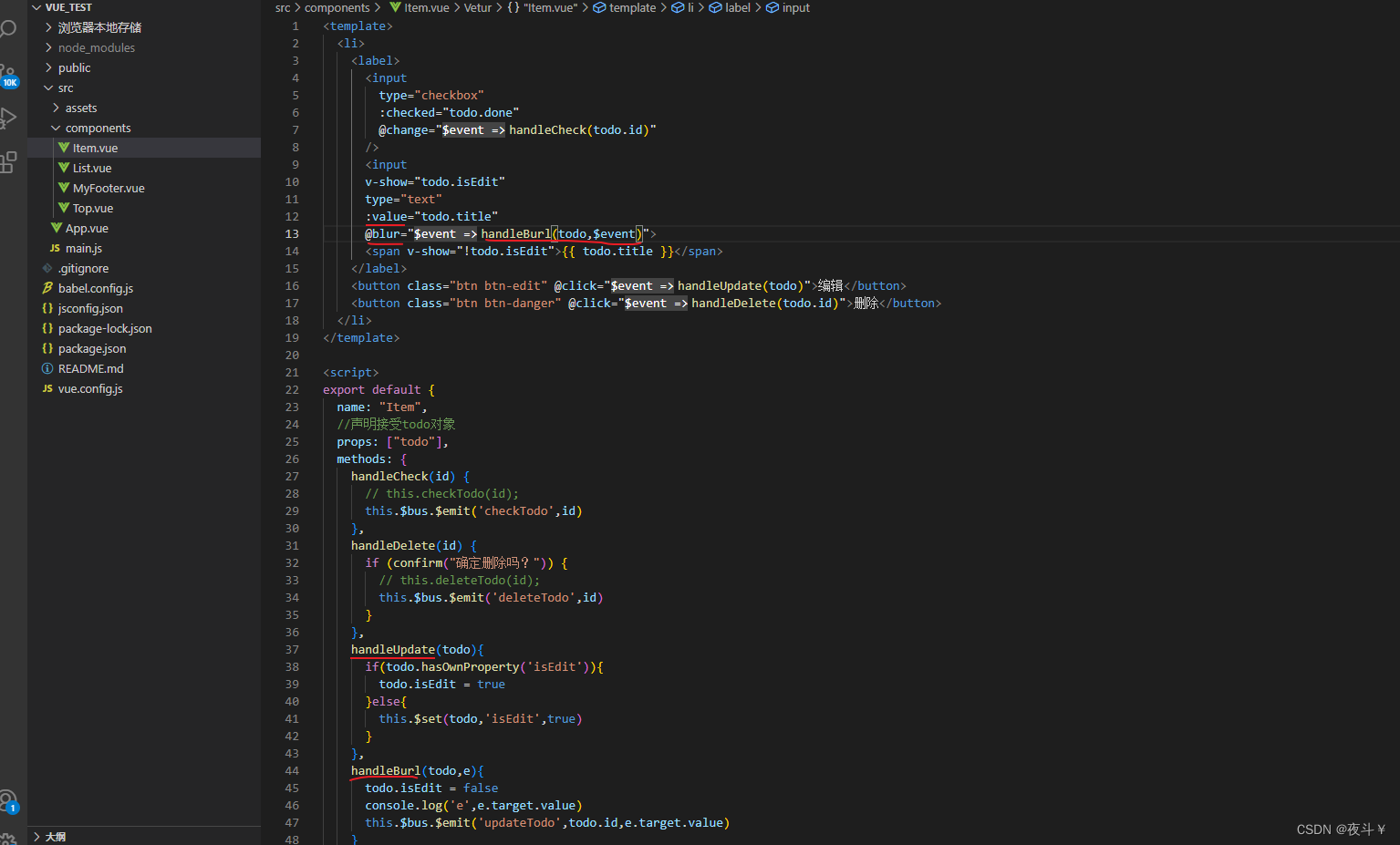The width and height of the screenshot is (1400, 845).
Task: Click the braces icon beside package-lock.json
Action: (47, 328)
